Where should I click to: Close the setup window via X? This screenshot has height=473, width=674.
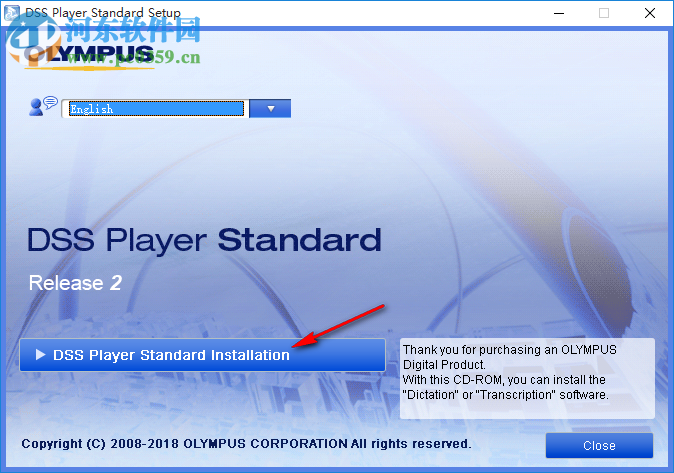(x=650, y=13)
